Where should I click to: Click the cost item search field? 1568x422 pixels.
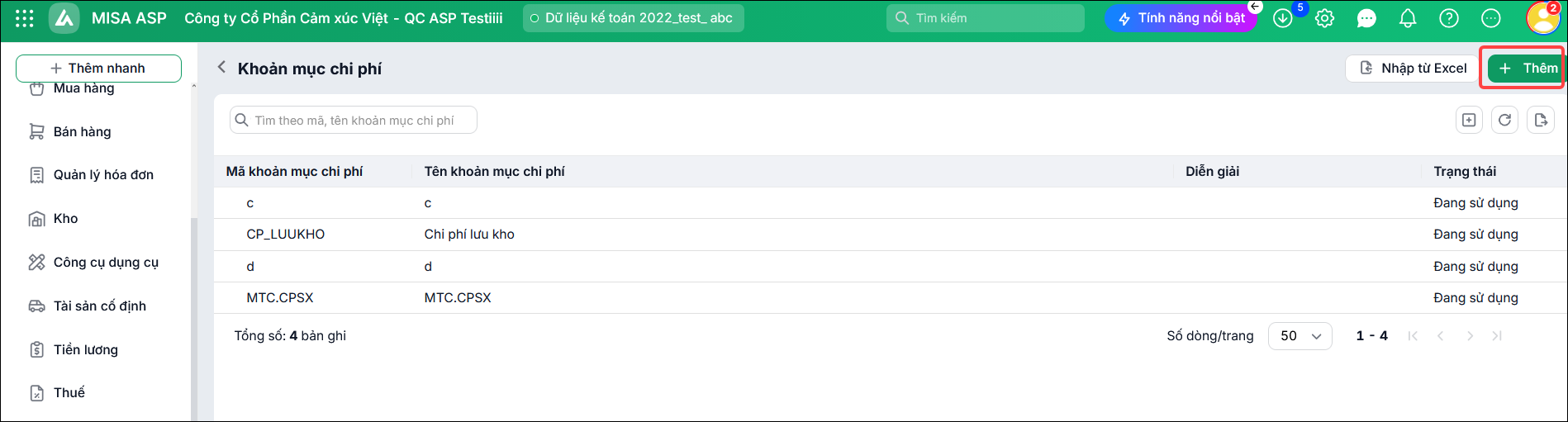354,120
